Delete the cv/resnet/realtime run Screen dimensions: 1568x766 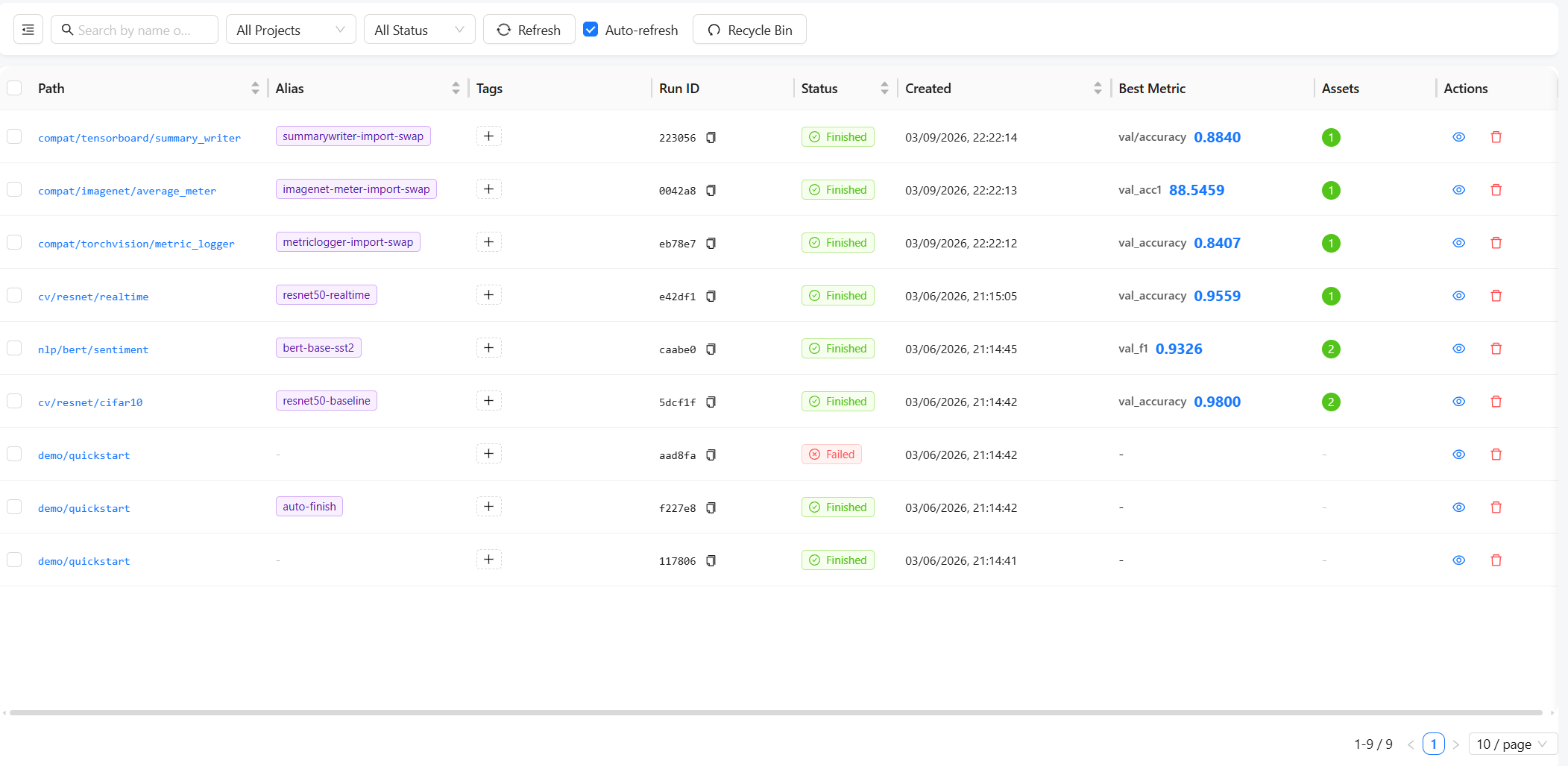click(x=1495, y=296)
